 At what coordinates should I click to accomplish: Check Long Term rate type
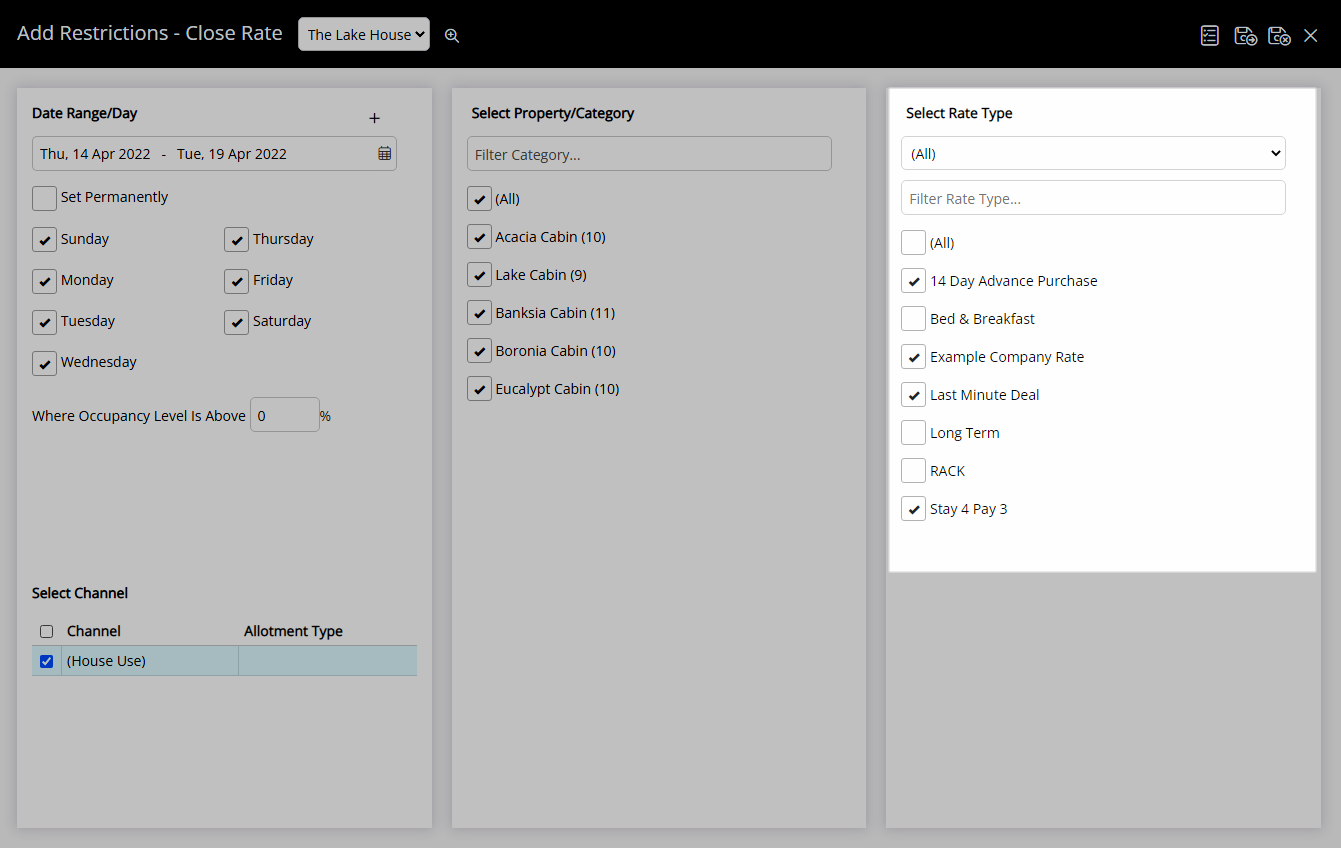pyautogui.click(x=913, y=433)
